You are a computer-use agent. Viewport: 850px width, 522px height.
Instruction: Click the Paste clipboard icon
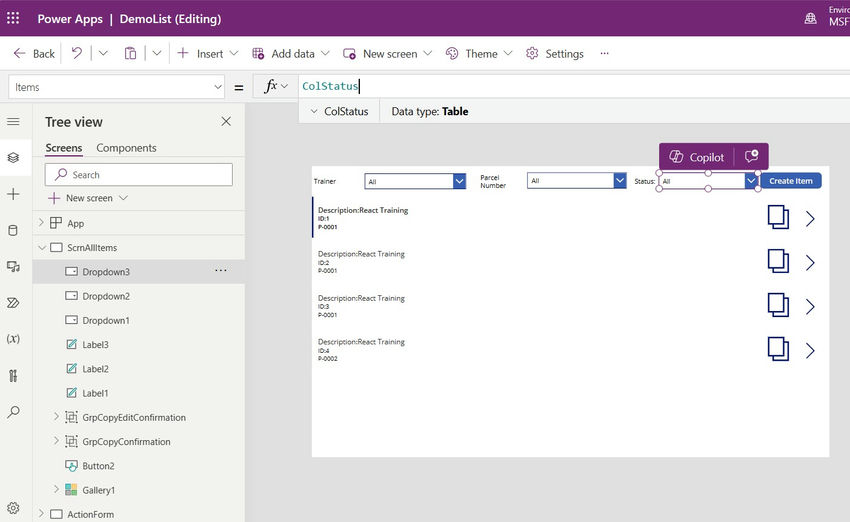[130, 53]
